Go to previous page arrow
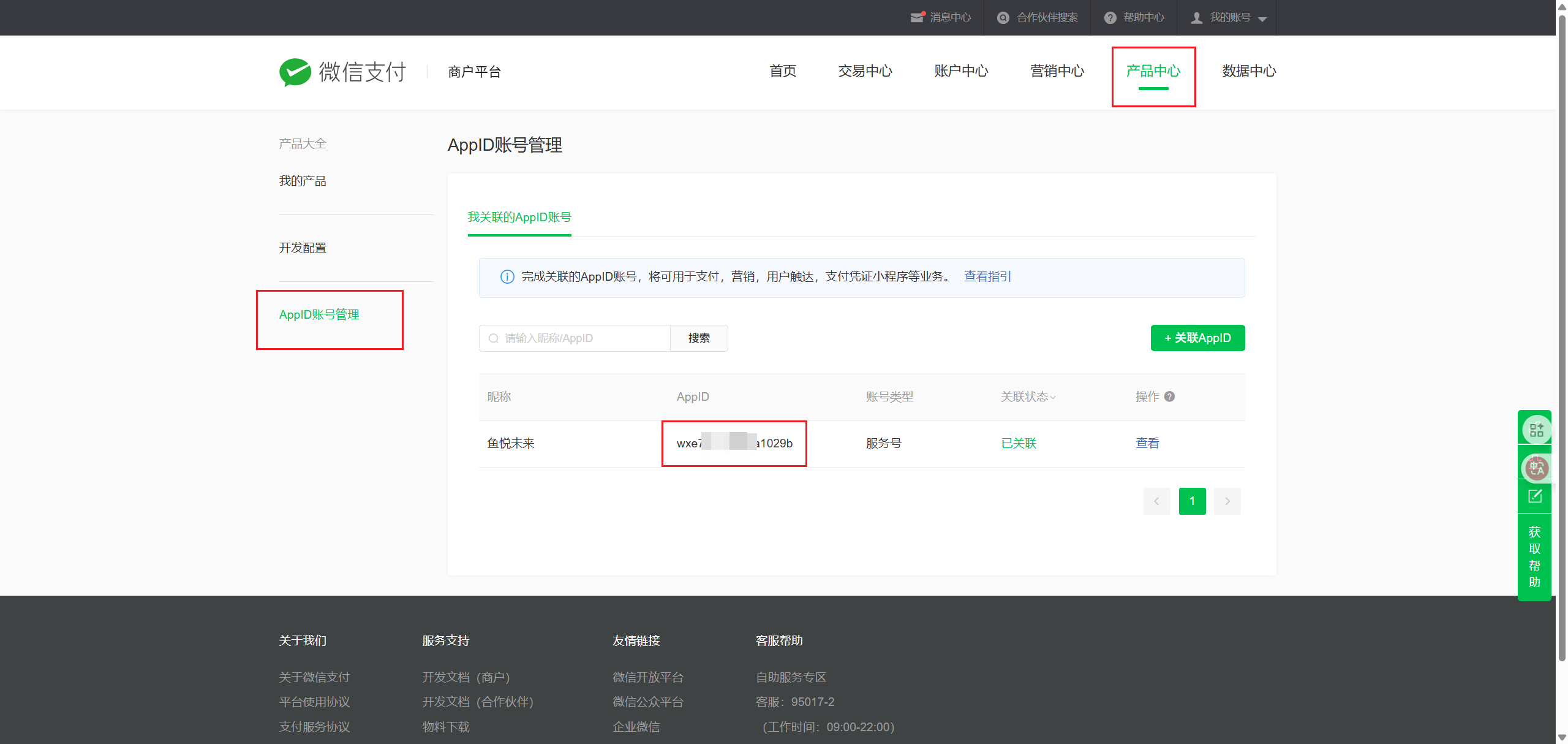Screen dimensions: 1568x744 pyautogui.click(x=1156, y=501)
